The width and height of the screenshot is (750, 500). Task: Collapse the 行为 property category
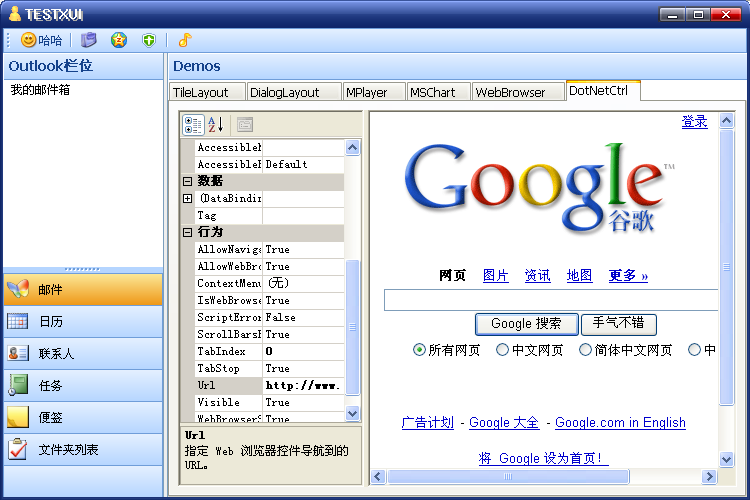188,232
